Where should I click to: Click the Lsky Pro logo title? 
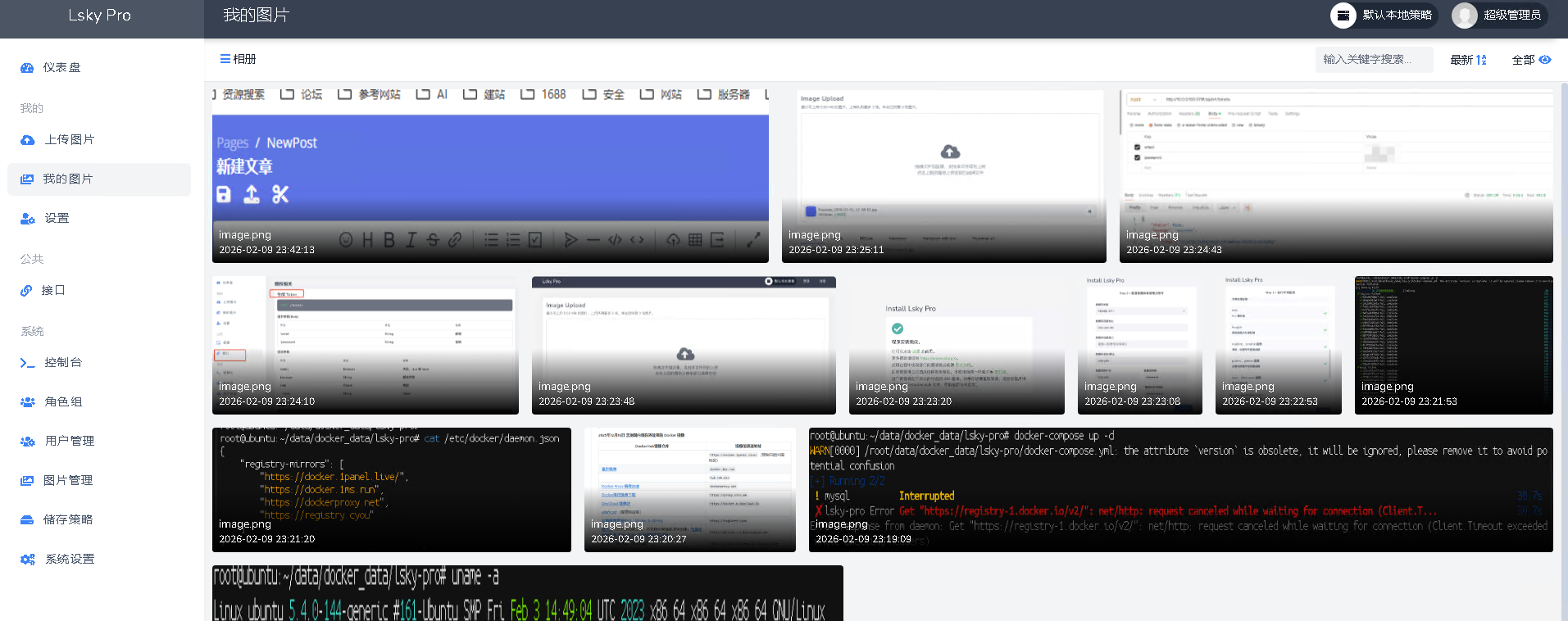[x=99, y=16]
